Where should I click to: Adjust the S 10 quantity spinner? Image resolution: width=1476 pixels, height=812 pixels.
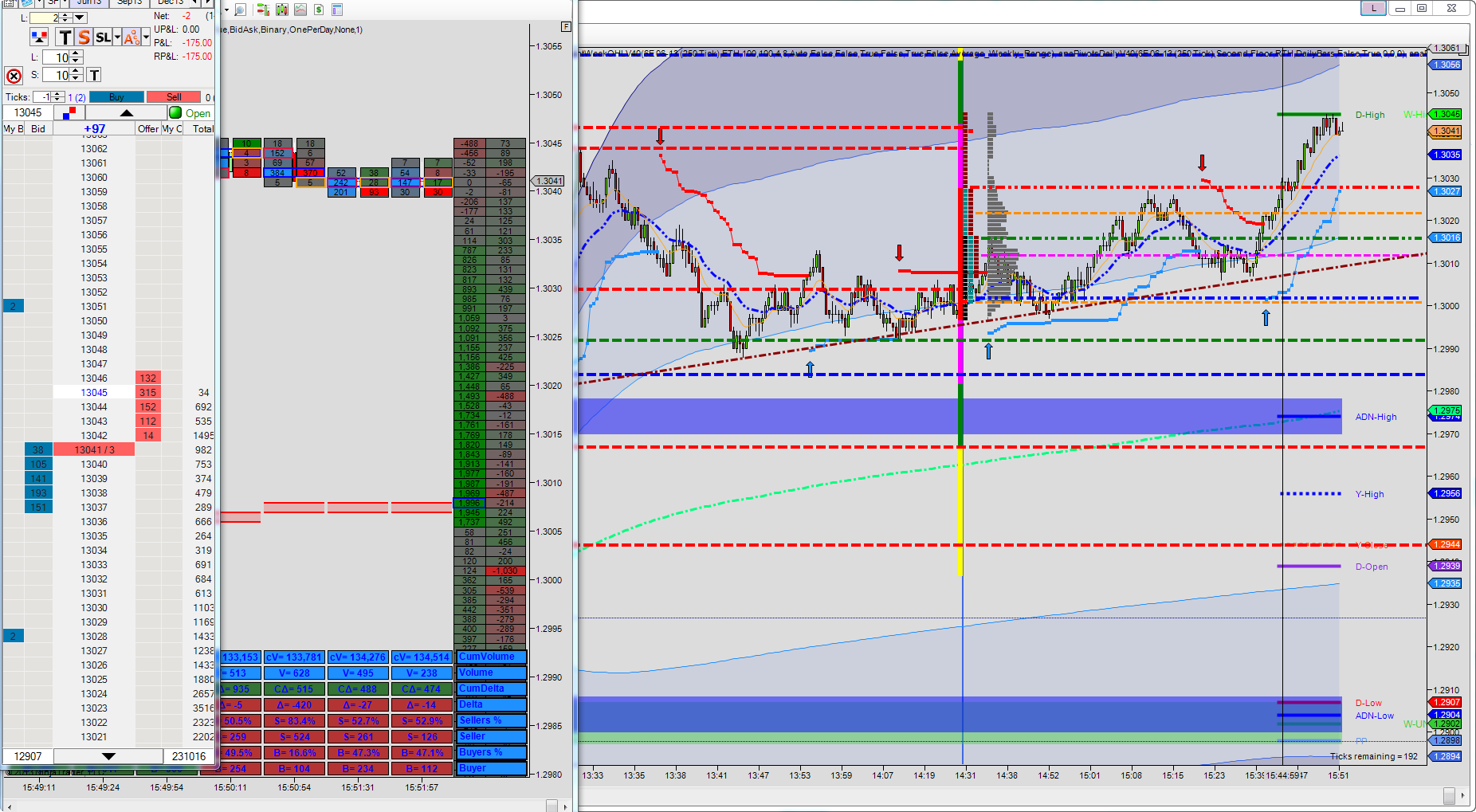click(76, 75)
